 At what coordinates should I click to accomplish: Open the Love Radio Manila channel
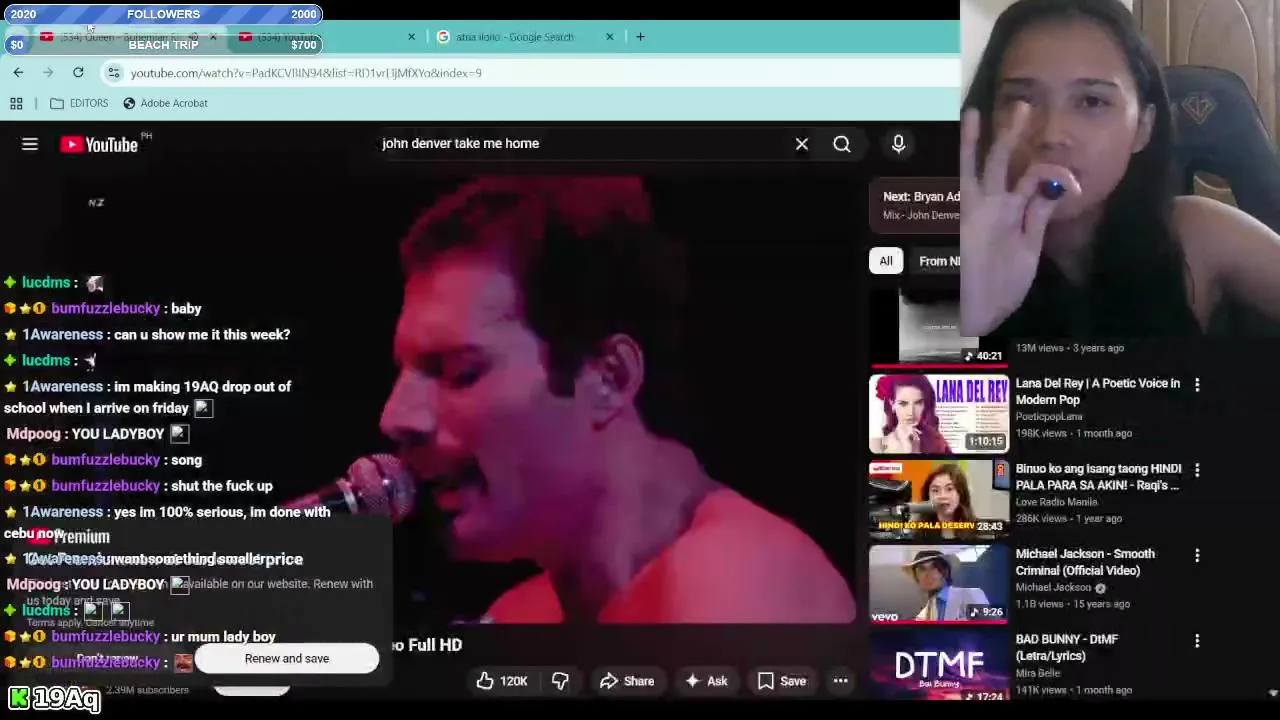[1056, 502]
